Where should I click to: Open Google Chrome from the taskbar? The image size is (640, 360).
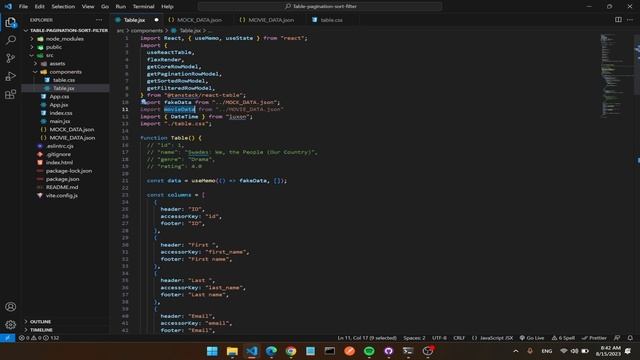coord(291,351)
